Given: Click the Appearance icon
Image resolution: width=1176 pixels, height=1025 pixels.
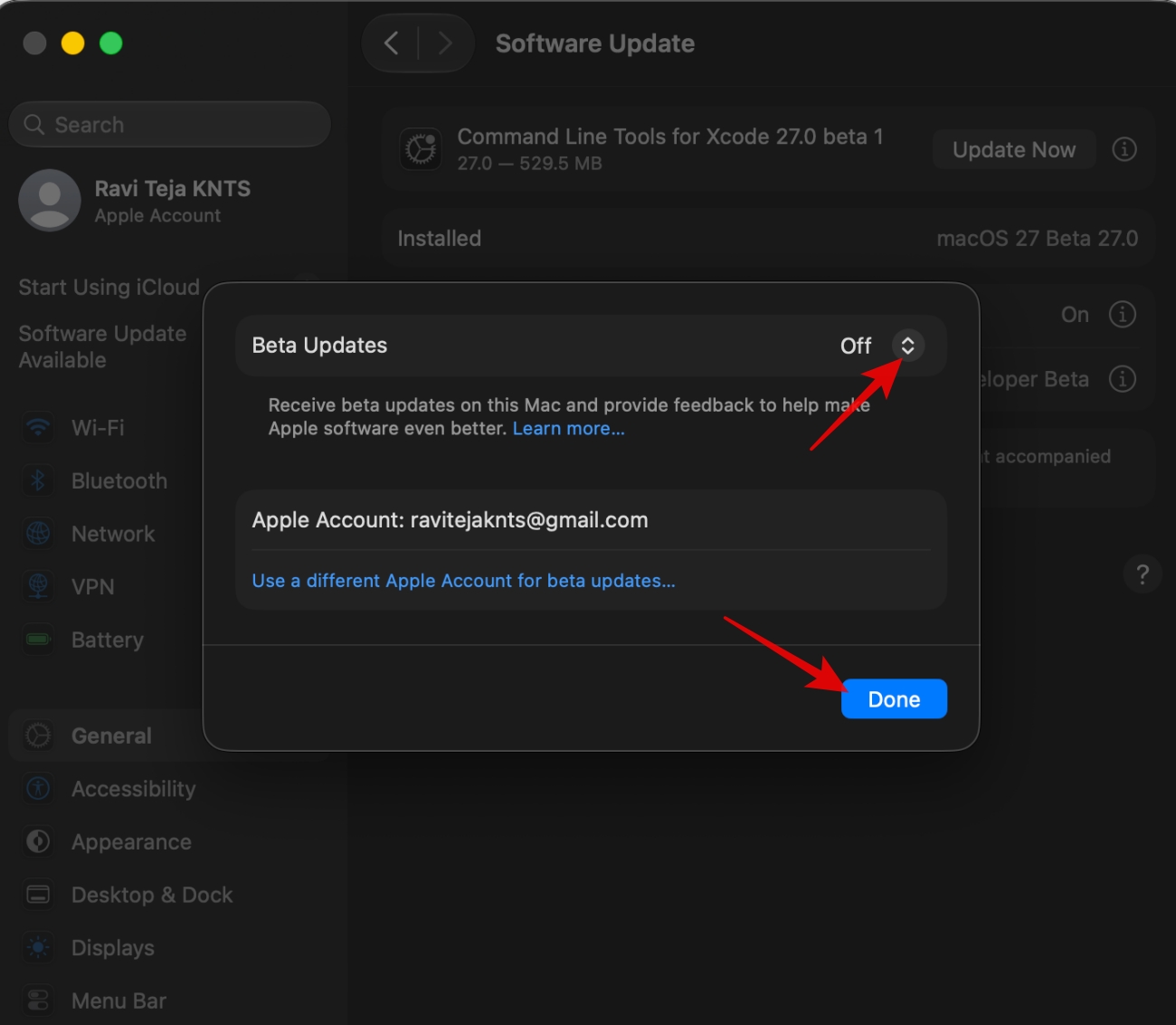Looking at the screenshot, I should pos(38,841).
